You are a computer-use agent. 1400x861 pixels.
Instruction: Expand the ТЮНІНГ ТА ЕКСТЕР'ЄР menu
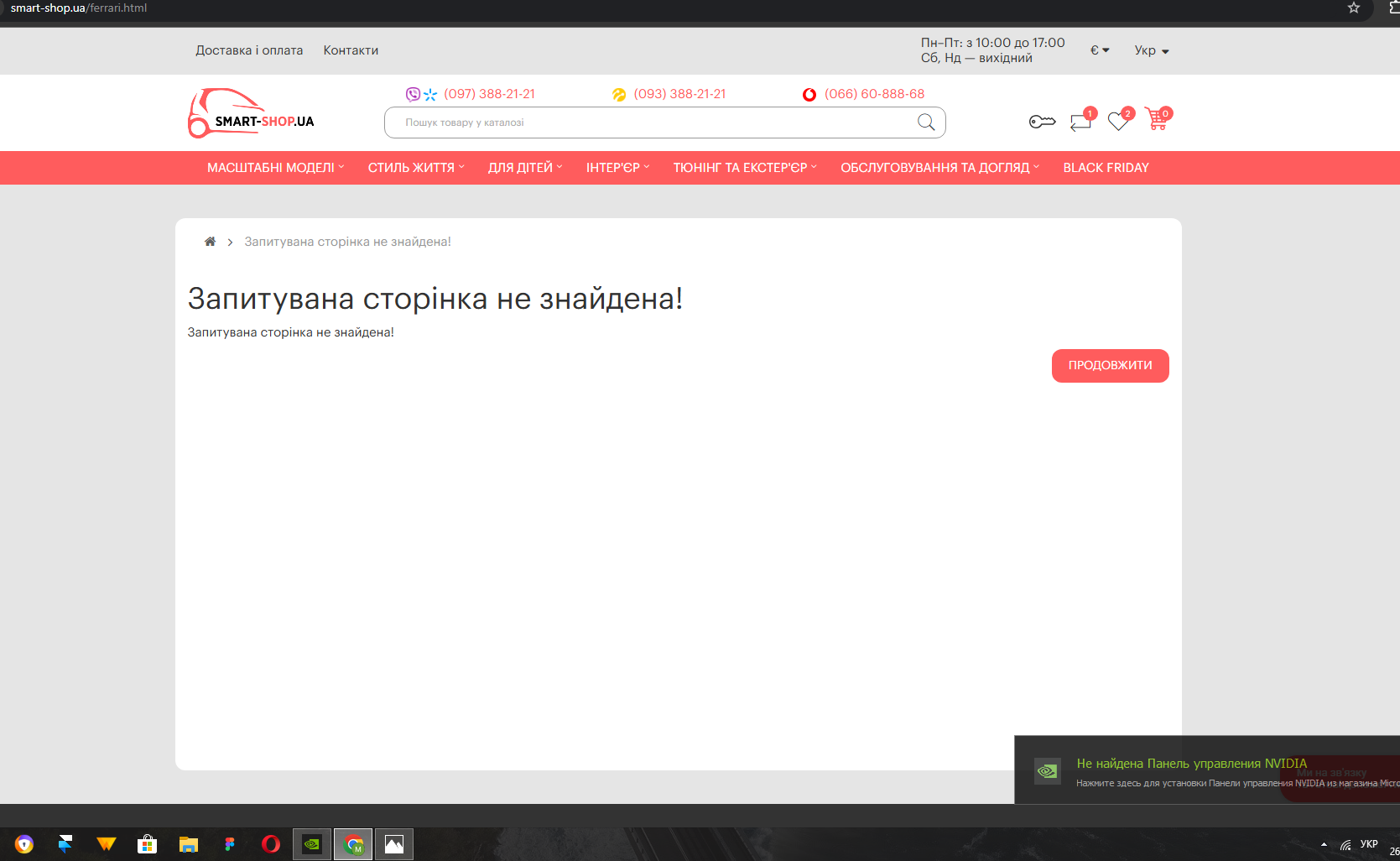[744, 168]
